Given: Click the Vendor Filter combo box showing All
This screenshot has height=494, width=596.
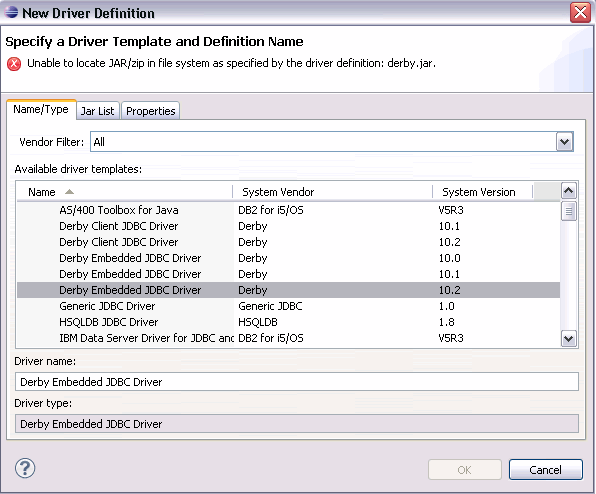Looking at the screenshot, I should tap(331, 142).
